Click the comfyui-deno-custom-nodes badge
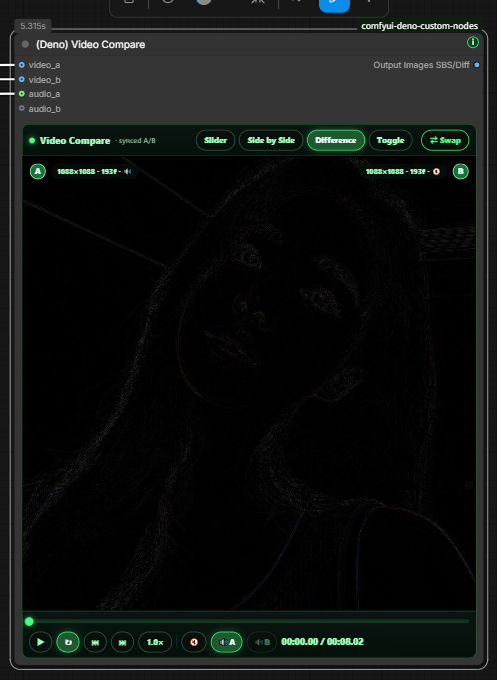 (419, 26)
